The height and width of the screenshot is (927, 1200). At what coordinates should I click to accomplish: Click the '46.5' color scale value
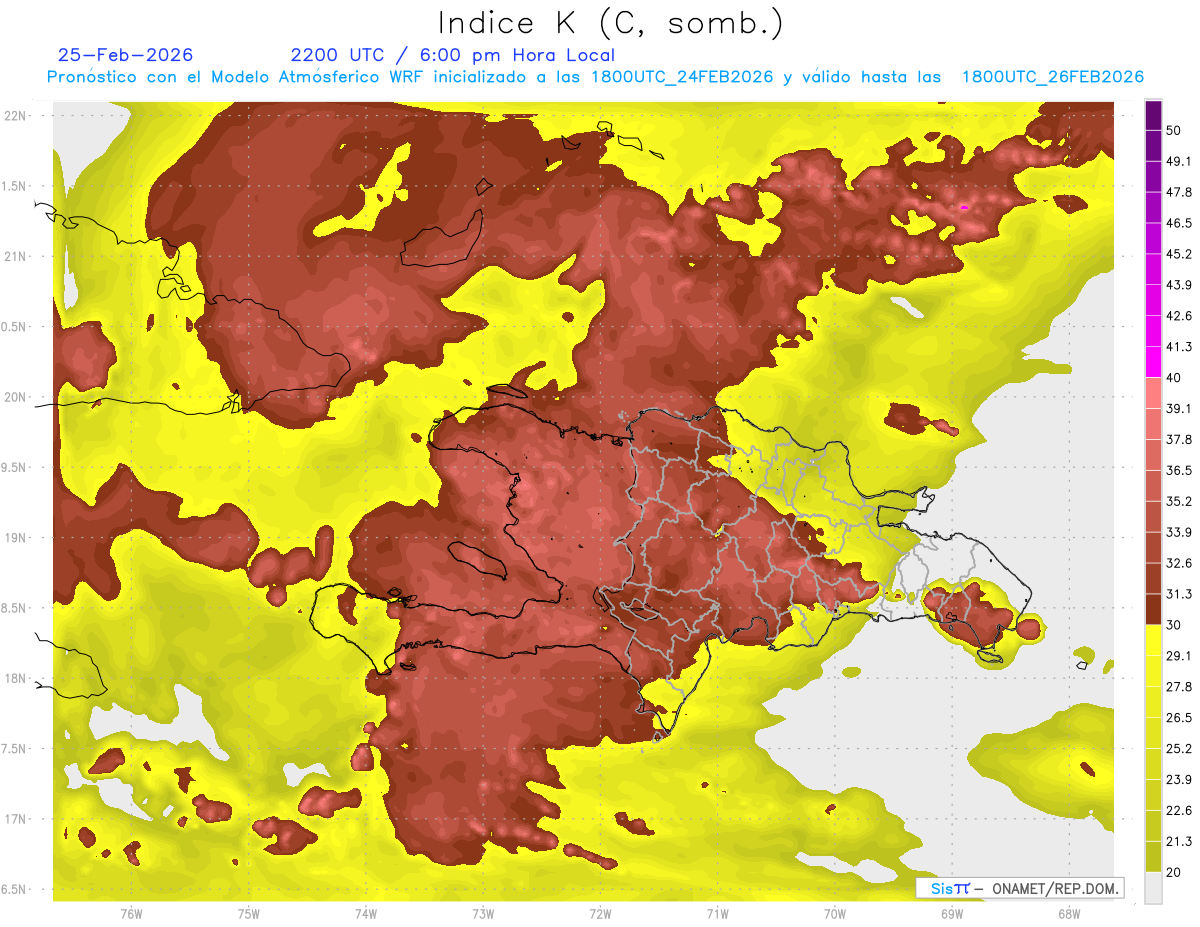click(1179, 223)
